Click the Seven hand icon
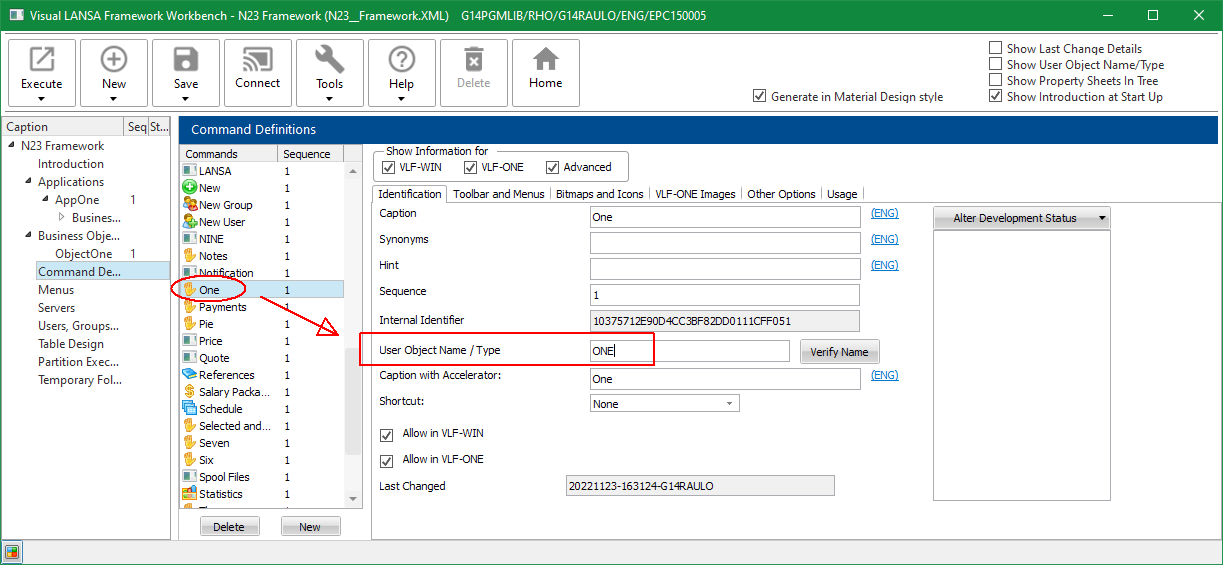Viewport: 1223px width, 565px height. 189,443
